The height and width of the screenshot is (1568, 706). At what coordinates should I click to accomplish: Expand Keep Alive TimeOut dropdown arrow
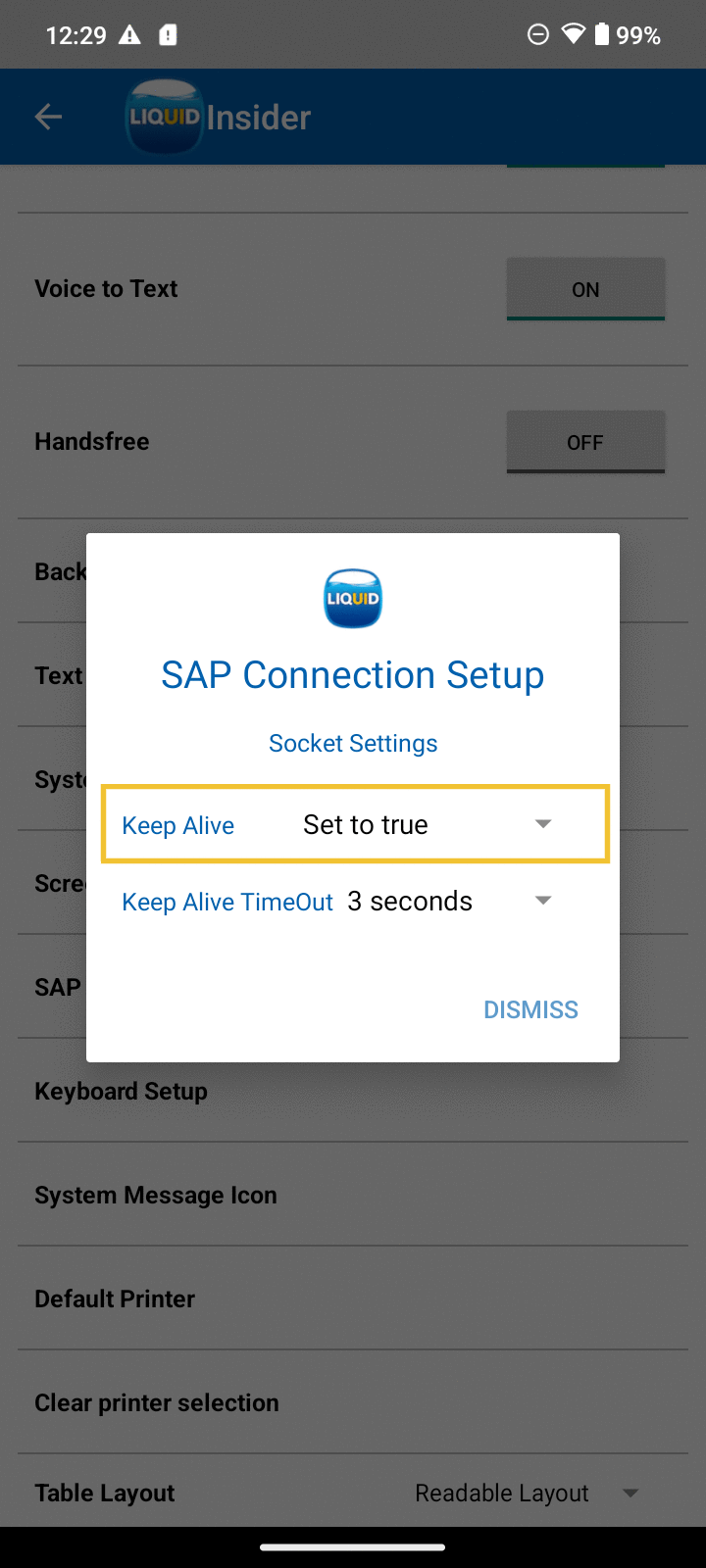543,901
